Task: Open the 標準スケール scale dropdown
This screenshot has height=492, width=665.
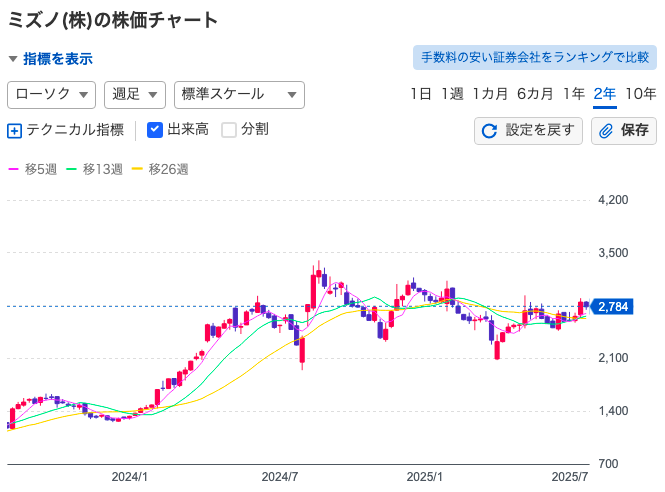Action: [x=239, y=95]
